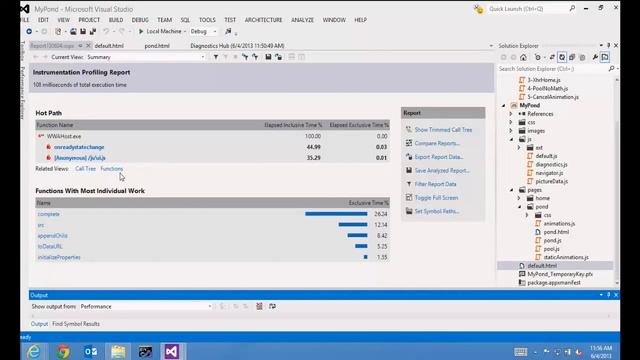
Task: Open the PROJECT menu
Action: click(x=89, y=20)
